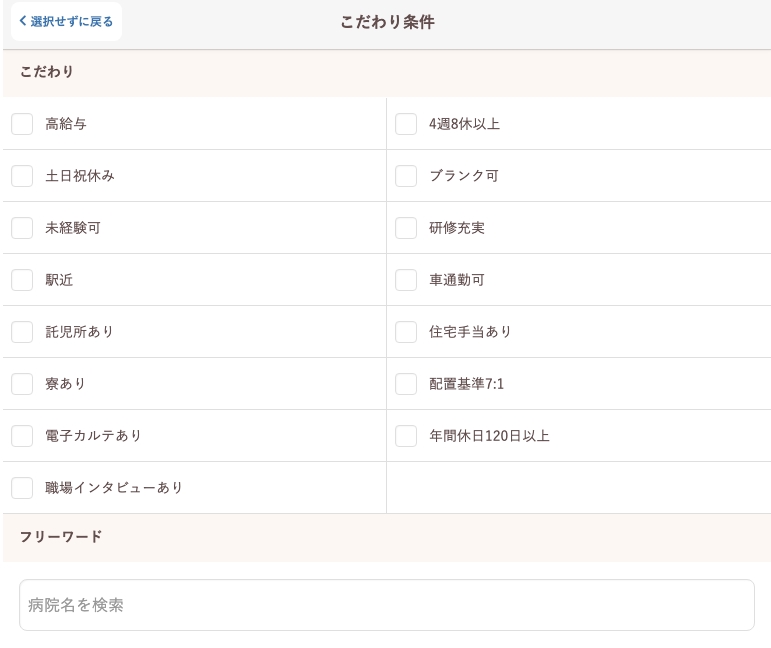Click the 年間休日120日以上 label text
This screenshot has height=648, width=771.
489,436
